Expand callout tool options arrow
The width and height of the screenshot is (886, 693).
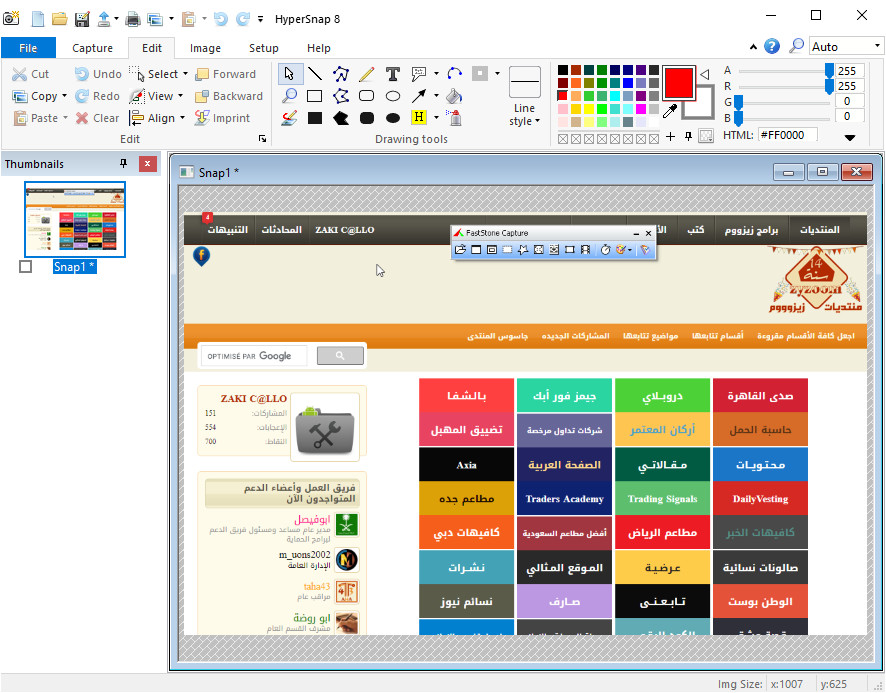click(x=436, y=73)
